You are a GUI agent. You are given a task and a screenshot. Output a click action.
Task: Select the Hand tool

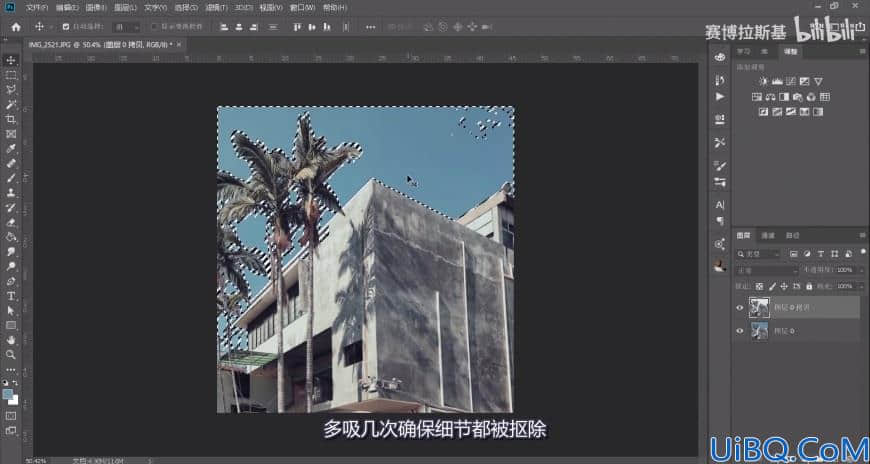click(11, 340)
